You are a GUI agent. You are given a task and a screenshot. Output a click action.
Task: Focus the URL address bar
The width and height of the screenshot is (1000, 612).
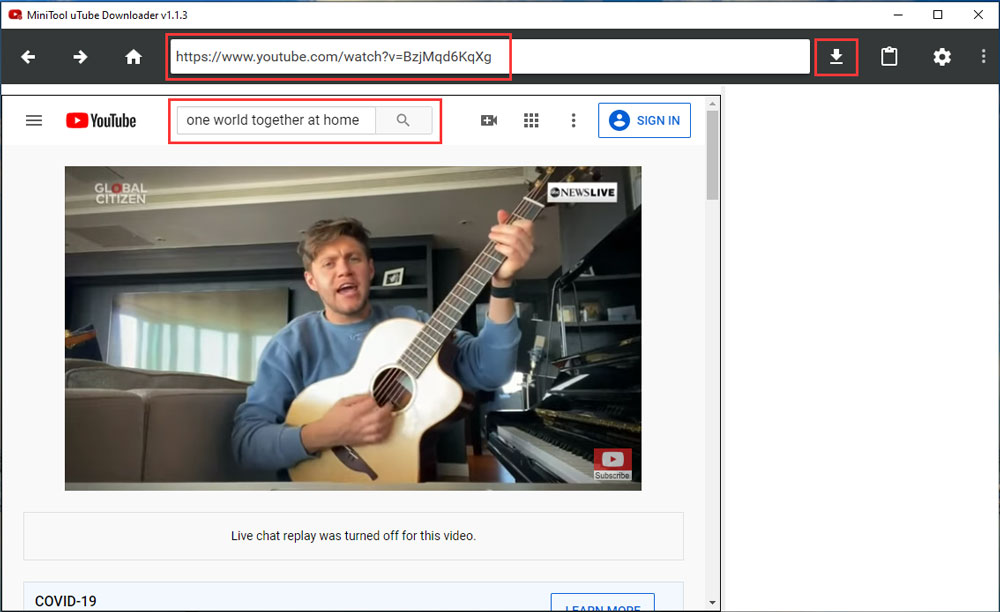(x=490, y=57)
